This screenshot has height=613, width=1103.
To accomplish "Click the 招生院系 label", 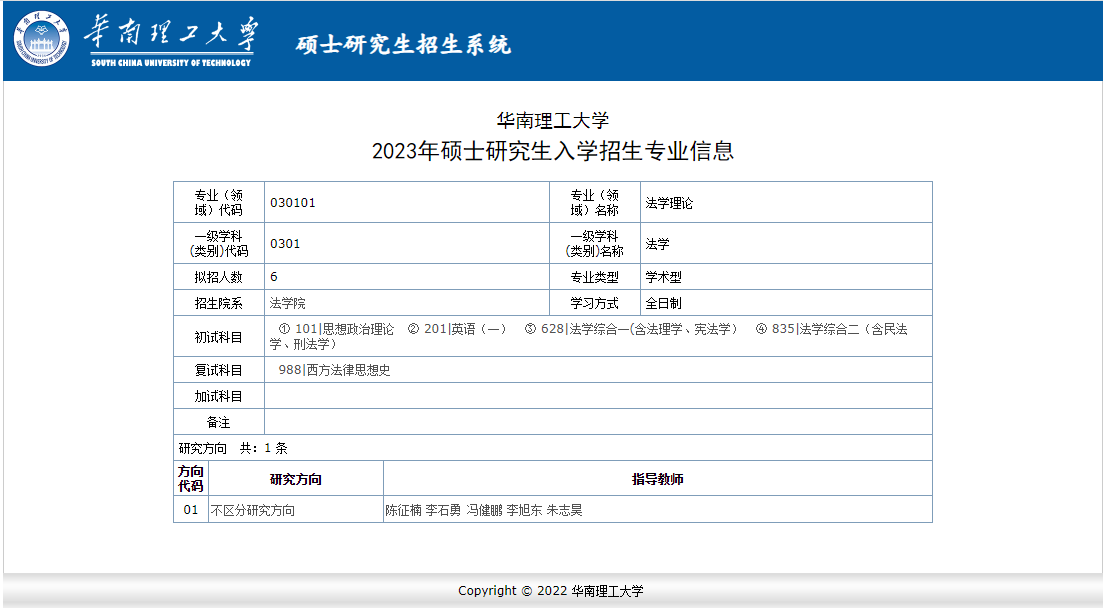I will [218, 303].
